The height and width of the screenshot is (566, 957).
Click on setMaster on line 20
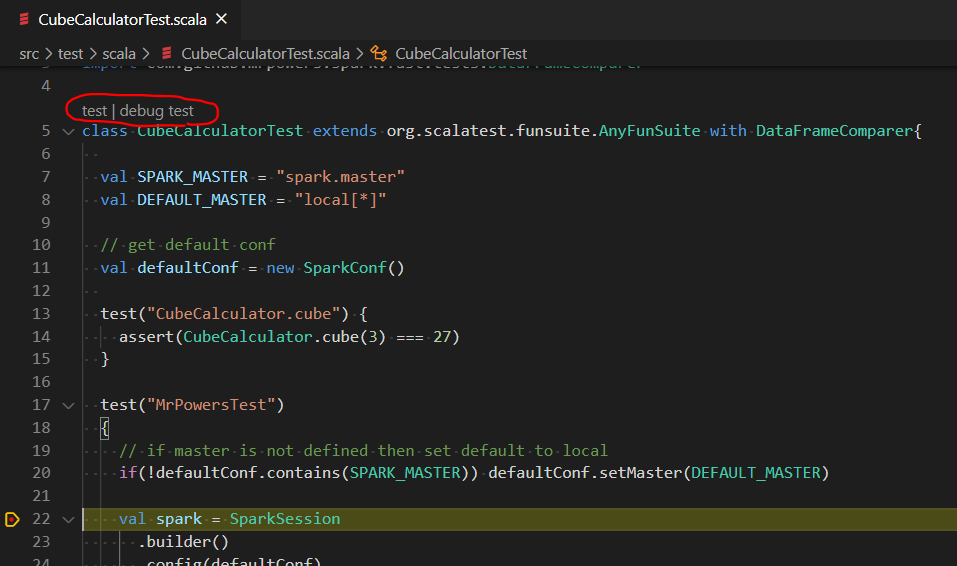[x=640, y=473]
